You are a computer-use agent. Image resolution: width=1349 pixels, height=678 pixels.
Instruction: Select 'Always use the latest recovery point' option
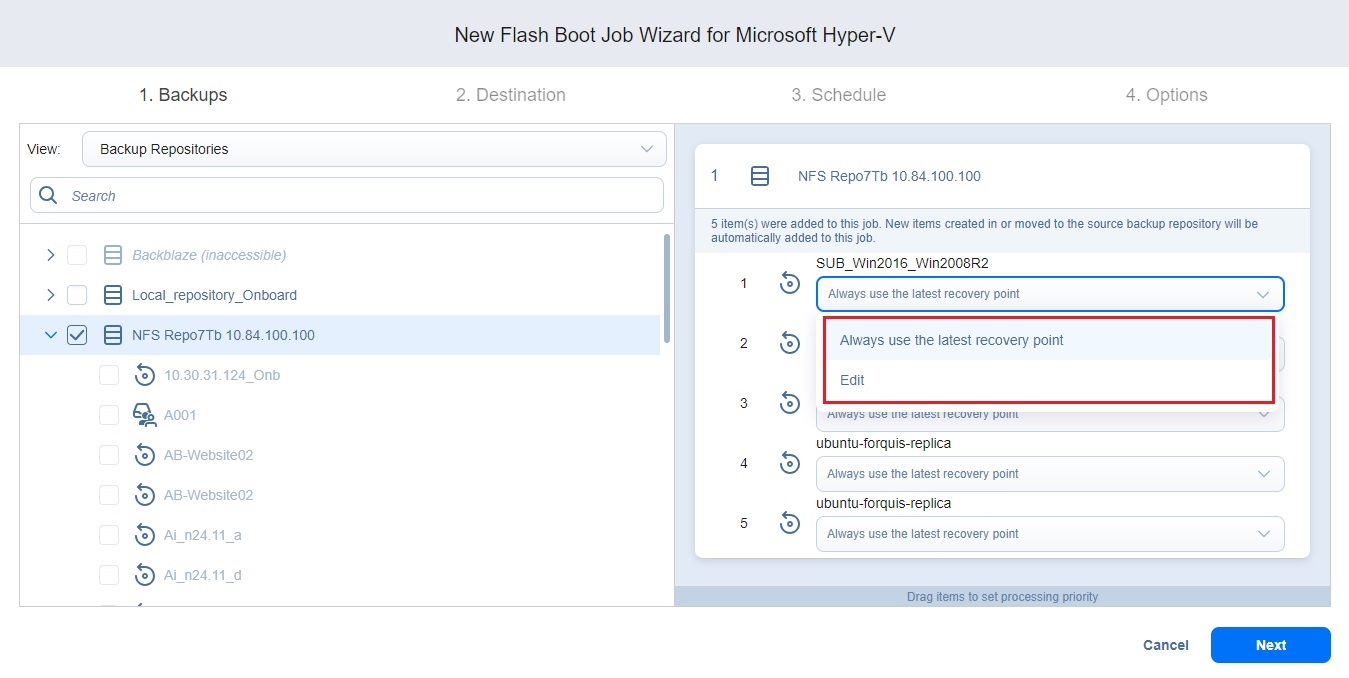(951, 340)
